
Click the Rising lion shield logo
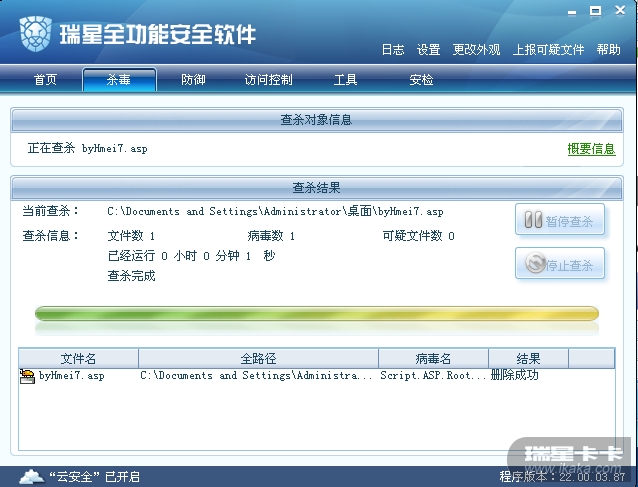coord(35,34)
